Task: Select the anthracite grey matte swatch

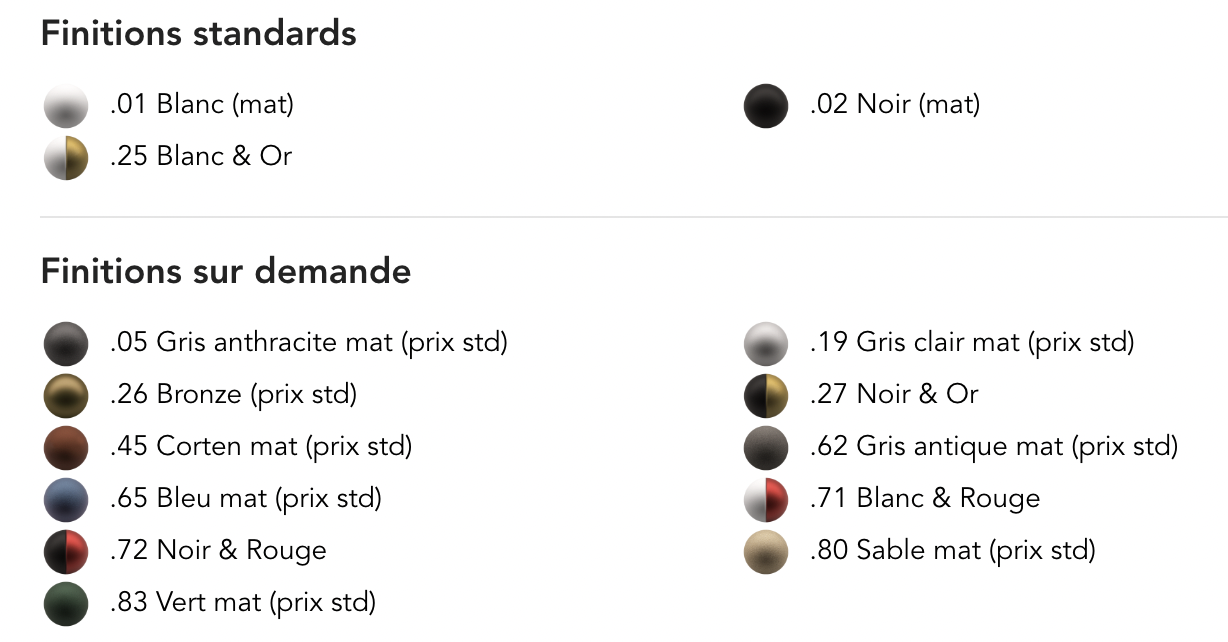Action: click(66, 343)
